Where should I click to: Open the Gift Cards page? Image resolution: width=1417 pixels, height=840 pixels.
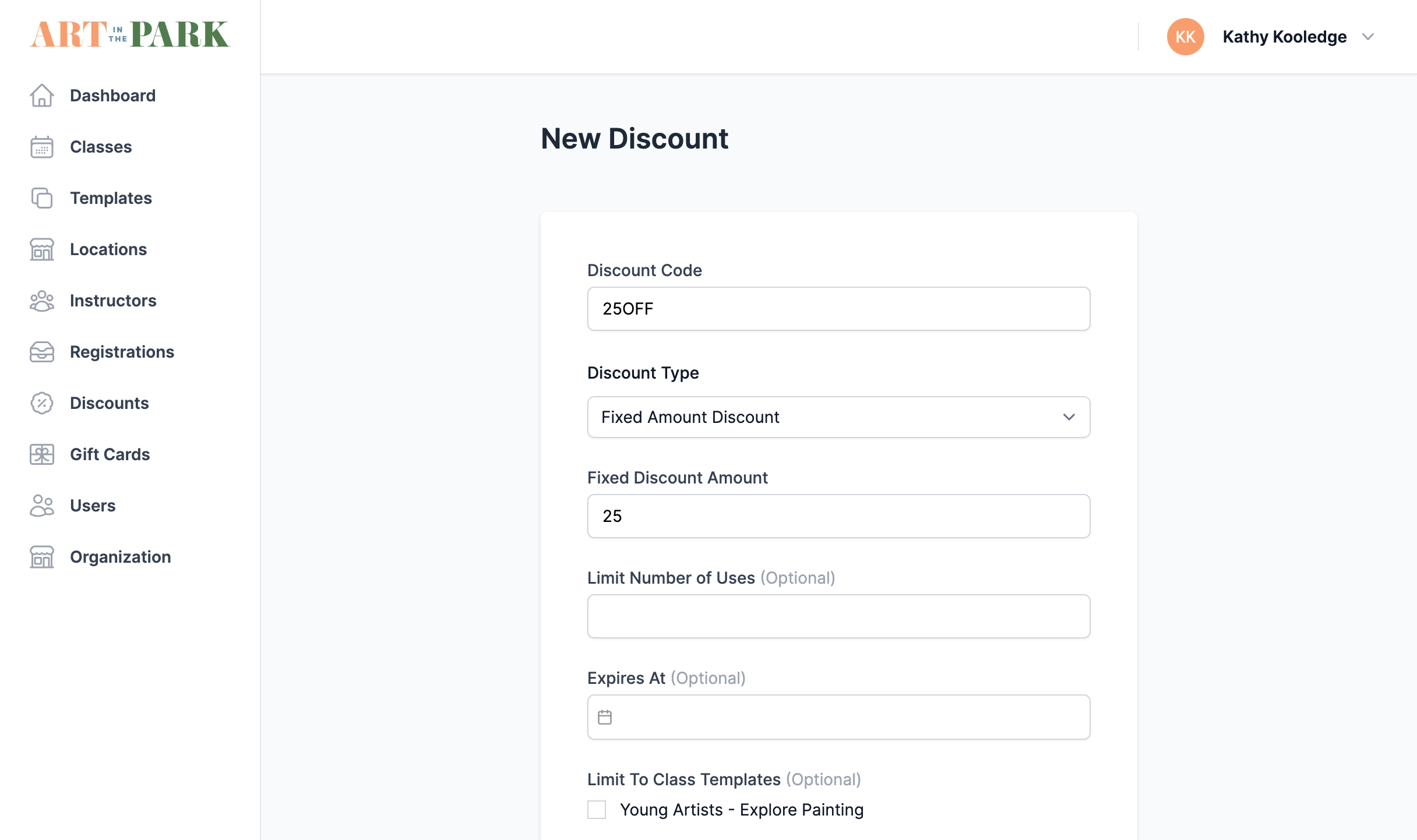(110, 454)
